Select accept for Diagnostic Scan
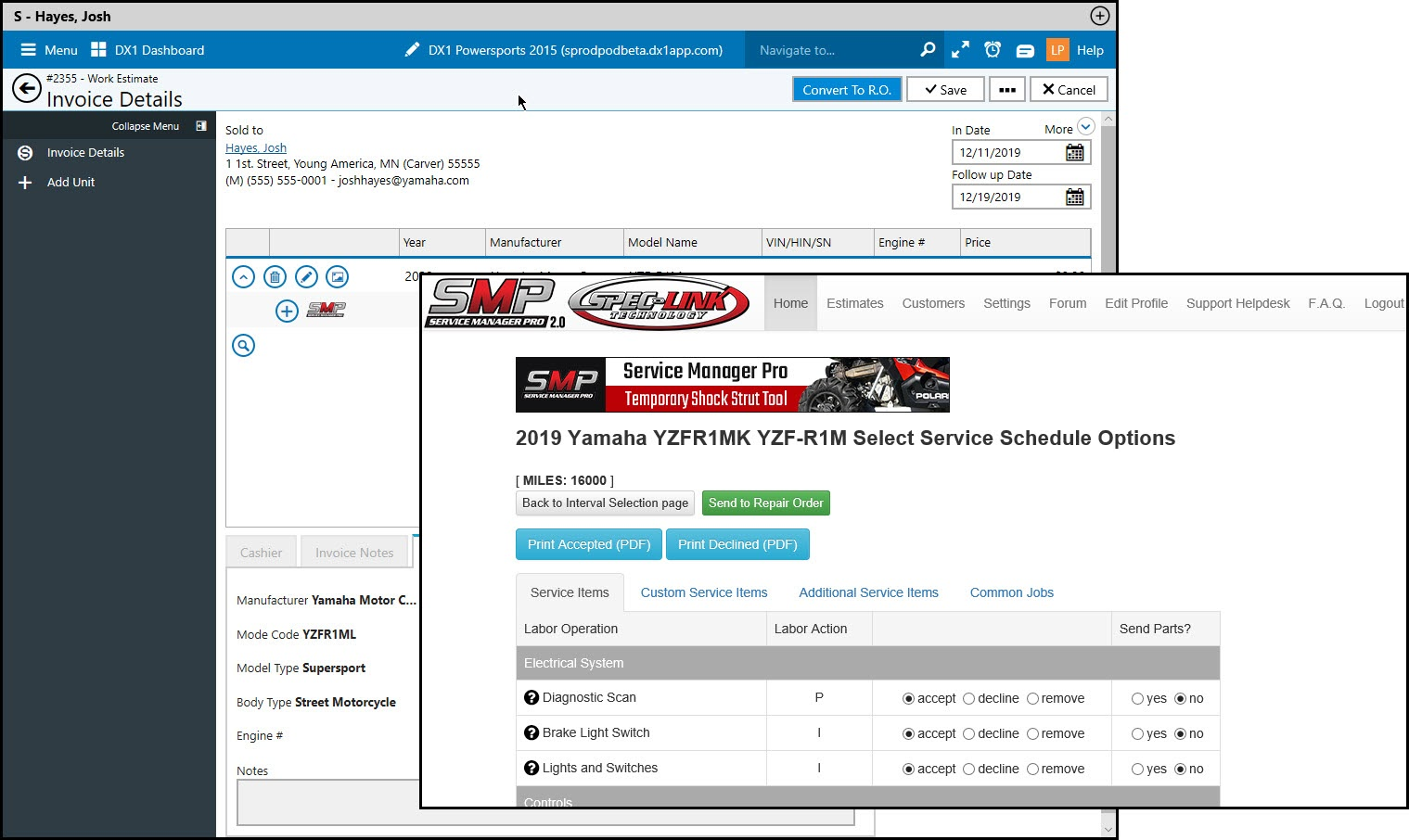 (908, 699)
